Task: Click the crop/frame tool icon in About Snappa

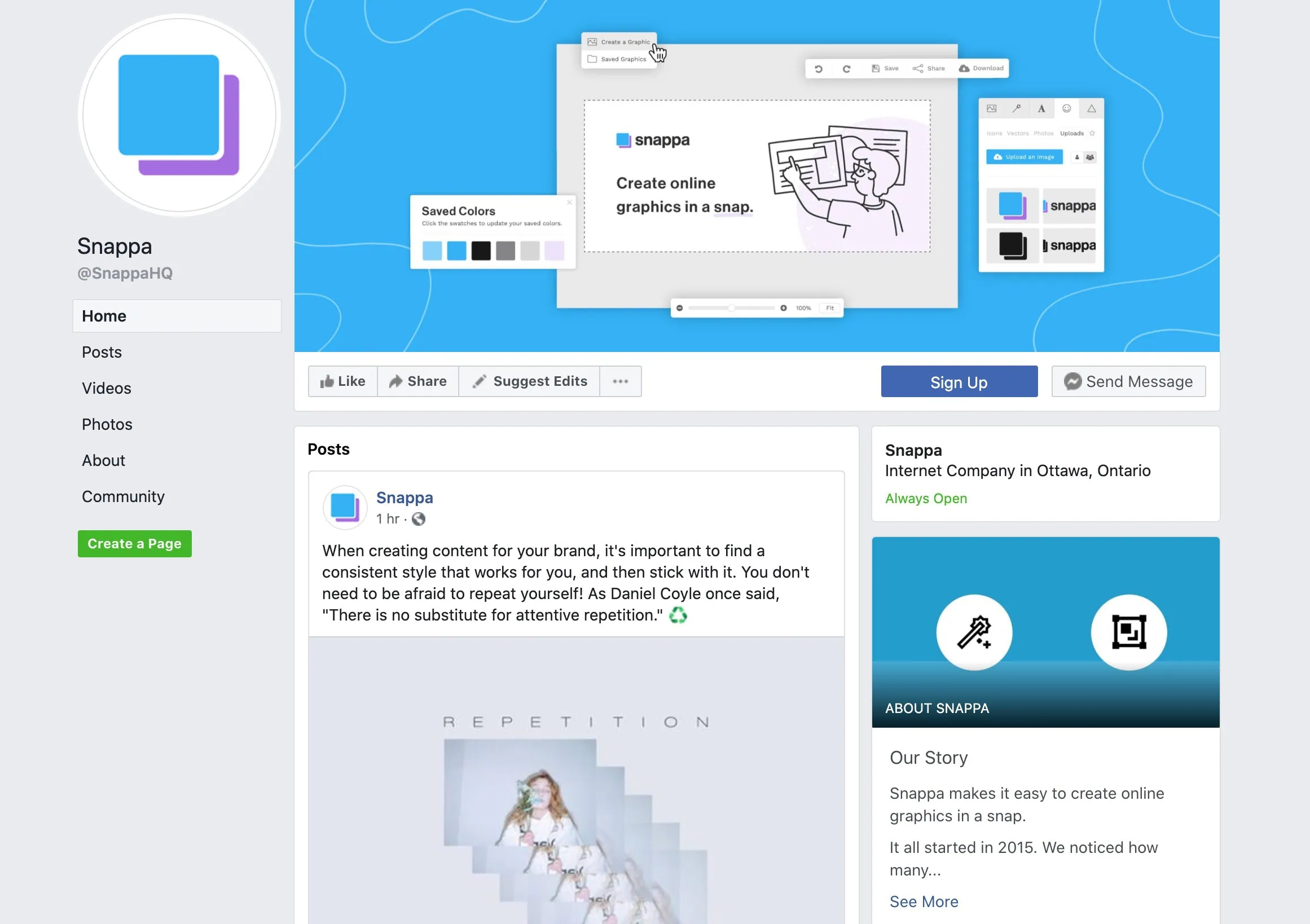Action: tap(1129, 632)
